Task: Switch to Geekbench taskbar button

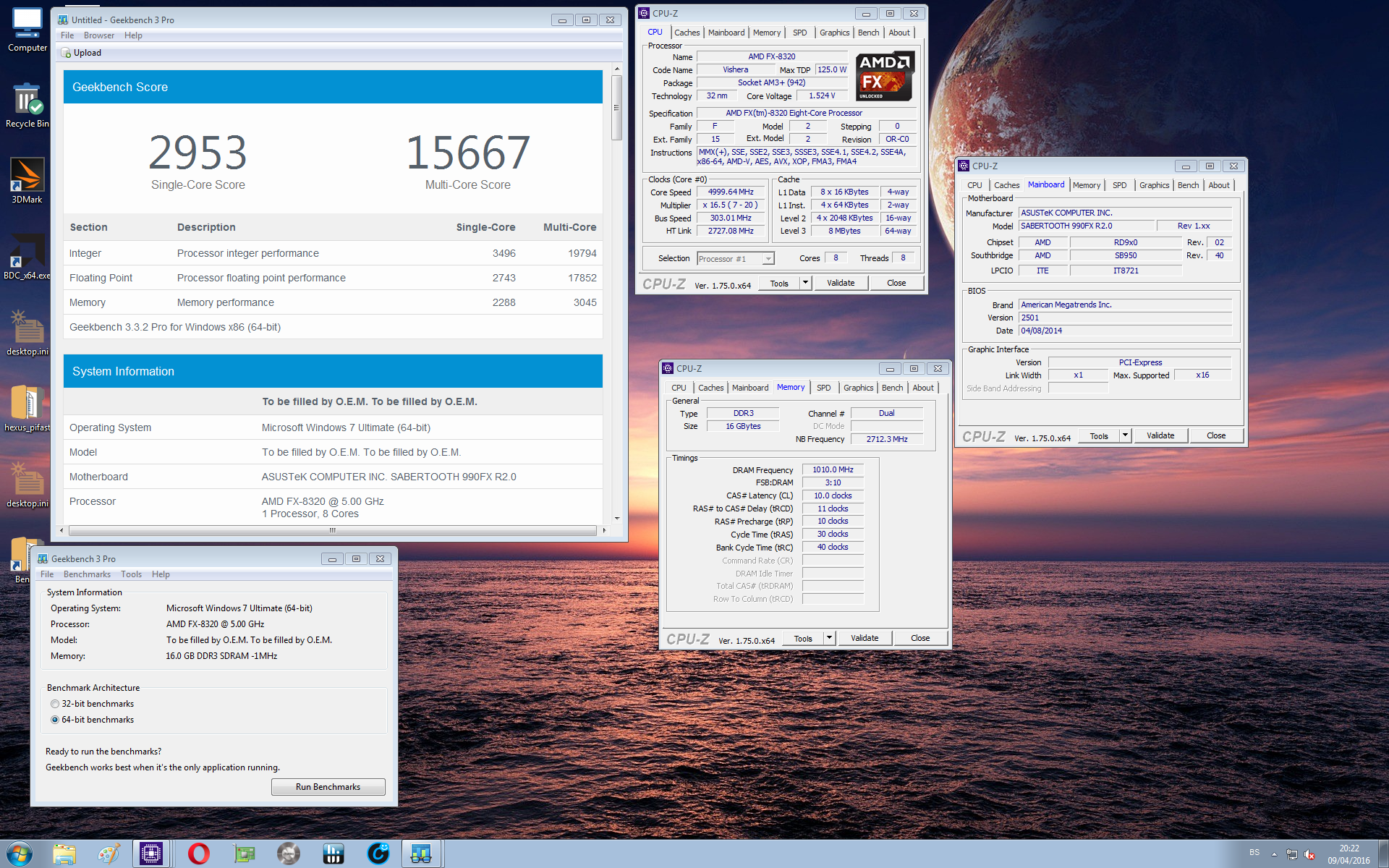Action: click(x=421, y=854)
